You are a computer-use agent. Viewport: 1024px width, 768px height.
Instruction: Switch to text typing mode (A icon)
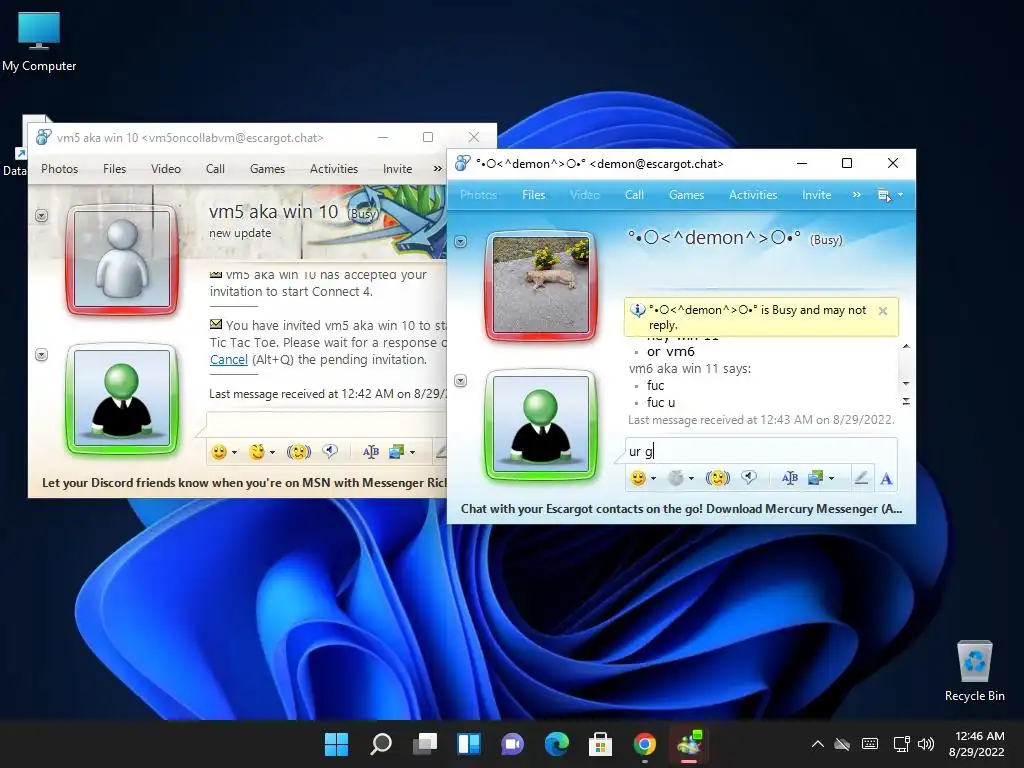pyautogui.click(x=886, y=479)
